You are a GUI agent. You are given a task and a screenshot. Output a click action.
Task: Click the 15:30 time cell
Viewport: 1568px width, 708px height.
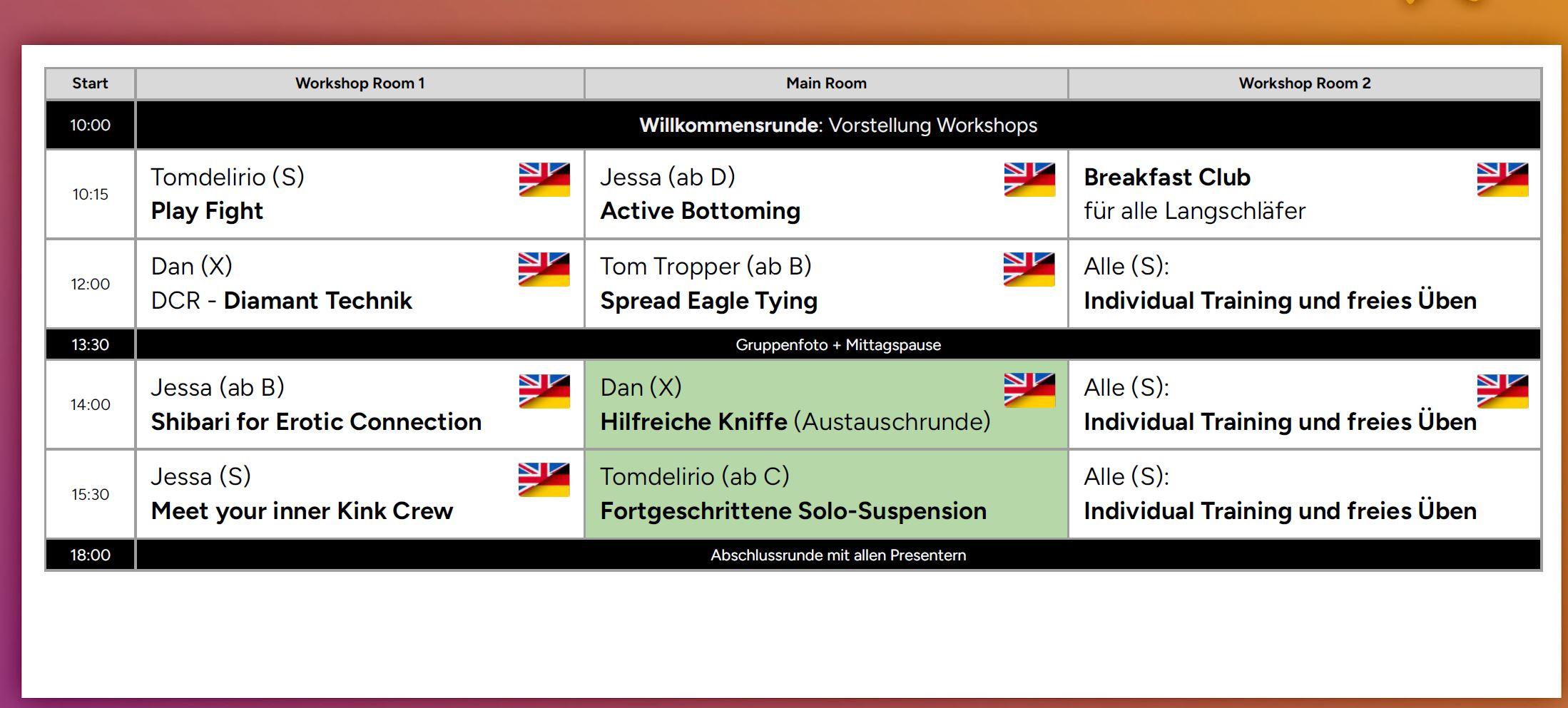click(x=90, y=494)
